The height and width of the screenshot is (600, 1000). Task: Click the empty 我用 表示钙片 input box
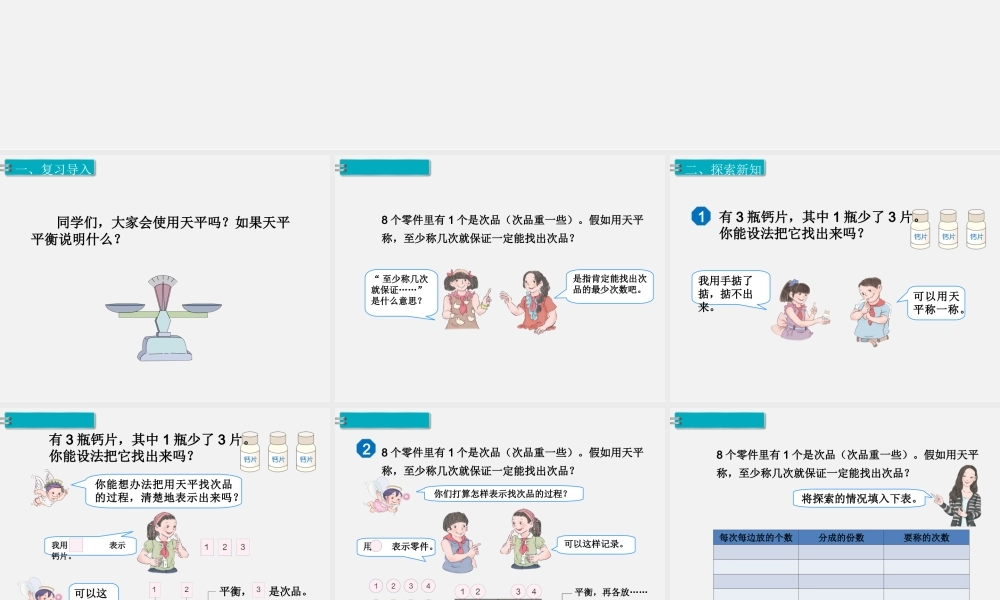click(x=77, y=545)
